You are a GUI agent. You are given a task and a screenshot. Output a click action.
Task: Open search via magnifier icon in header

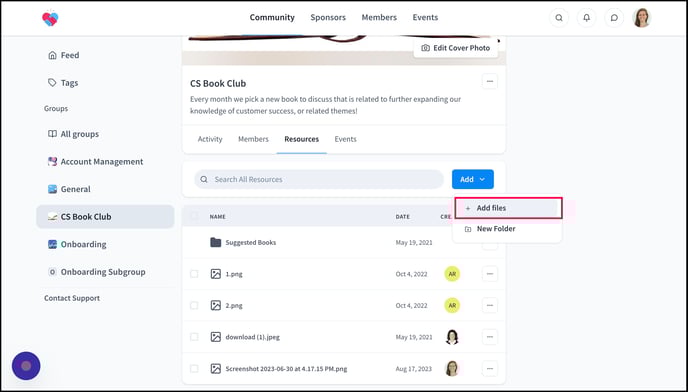tap(559, 18)
